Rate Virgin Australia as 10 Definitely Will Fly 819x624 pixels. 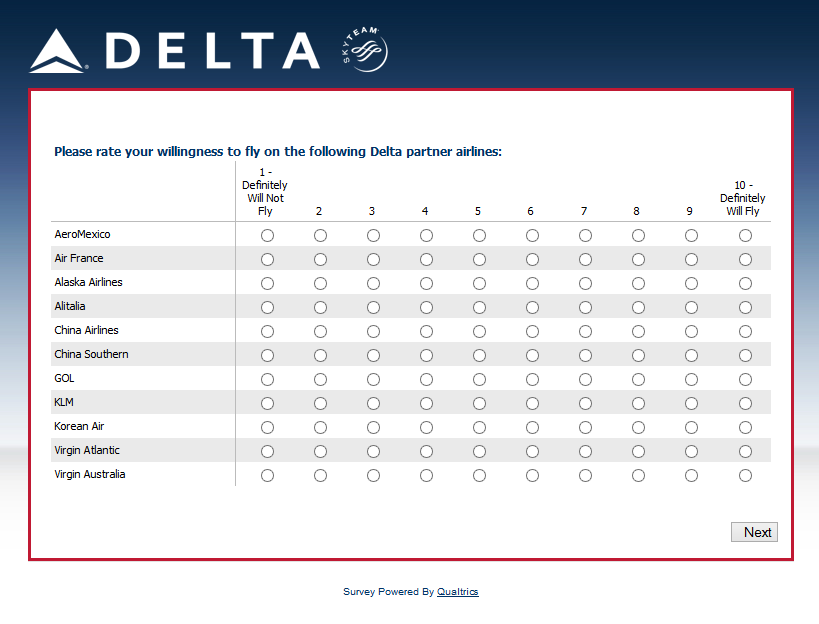[745, 476]
